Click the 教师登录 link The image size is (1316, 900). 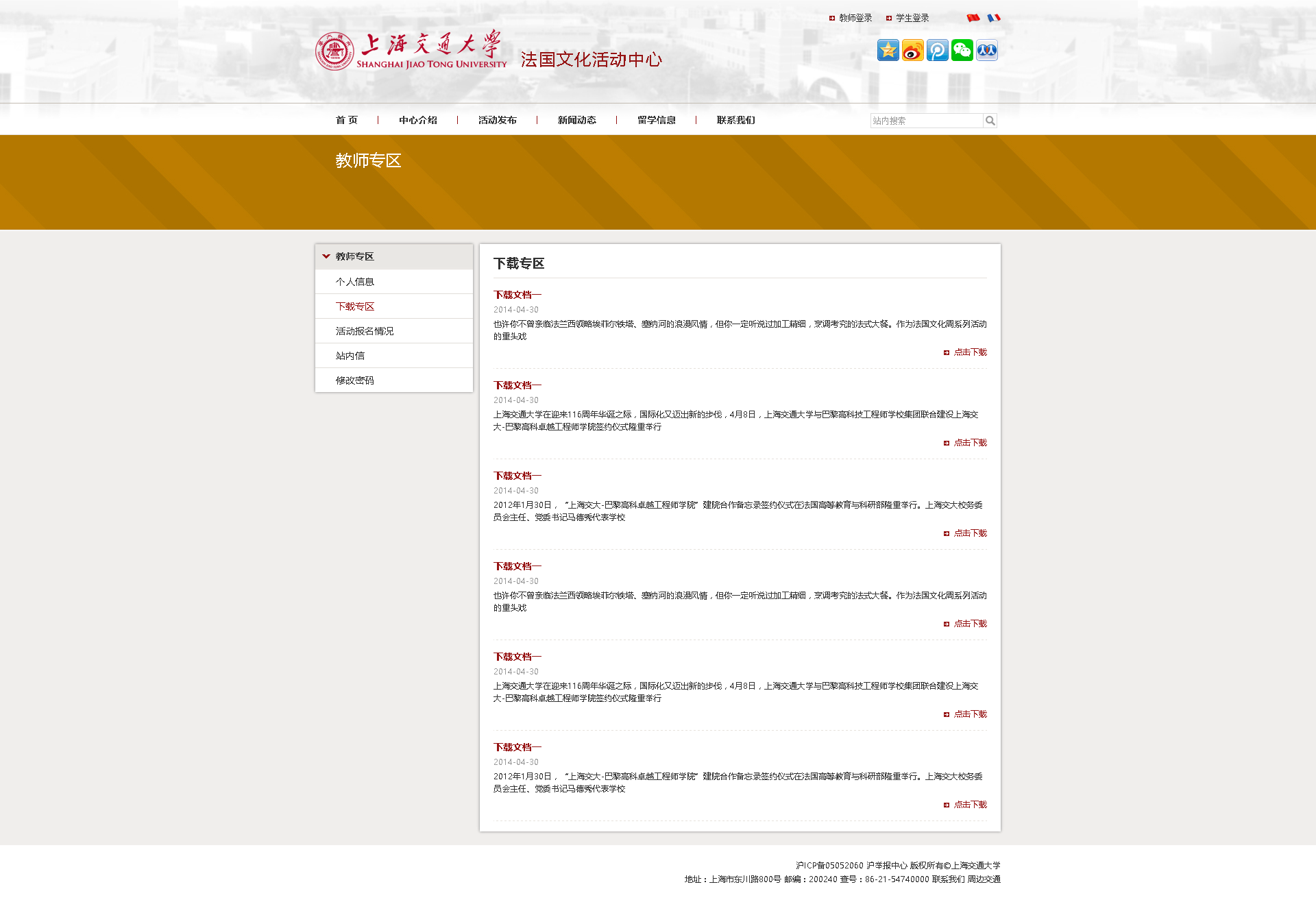[855, 18]
